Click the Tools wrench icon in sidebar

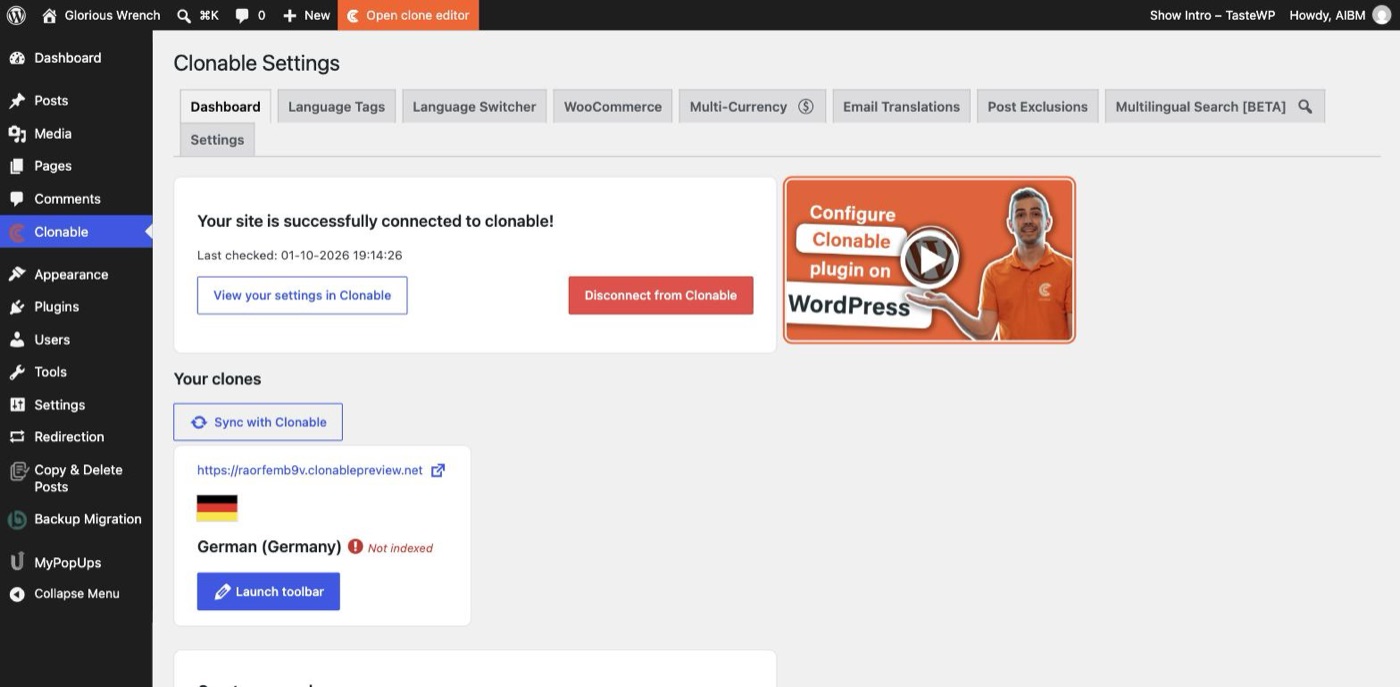pyautogui.click(x=17, y=372)
